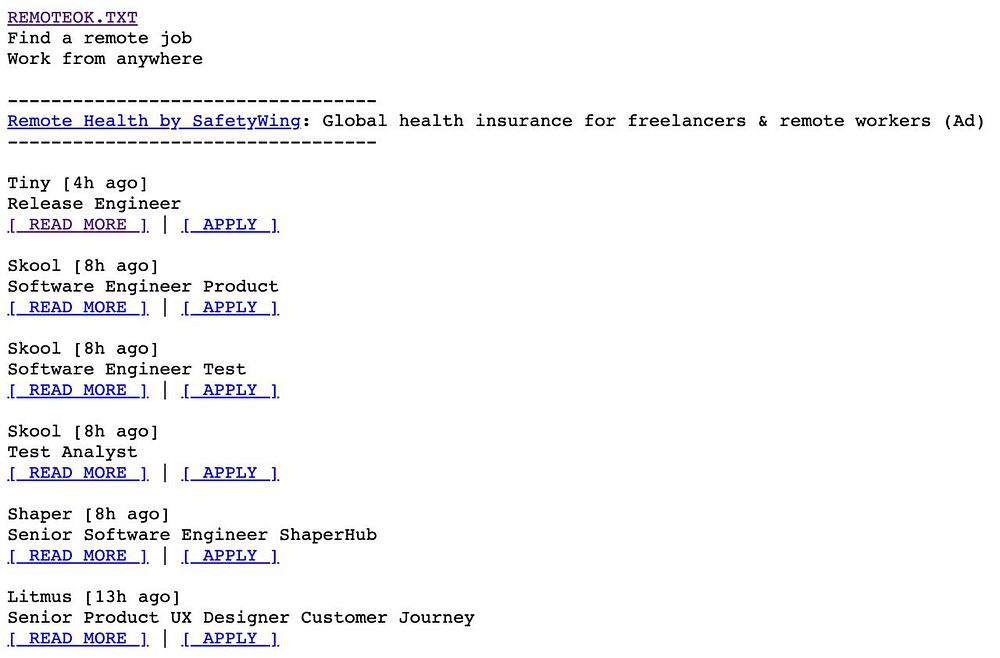This screenshot has width=1000, height=658.
Task: Apply to Tiny Release Engineer job
Action: tap(230, 224)
